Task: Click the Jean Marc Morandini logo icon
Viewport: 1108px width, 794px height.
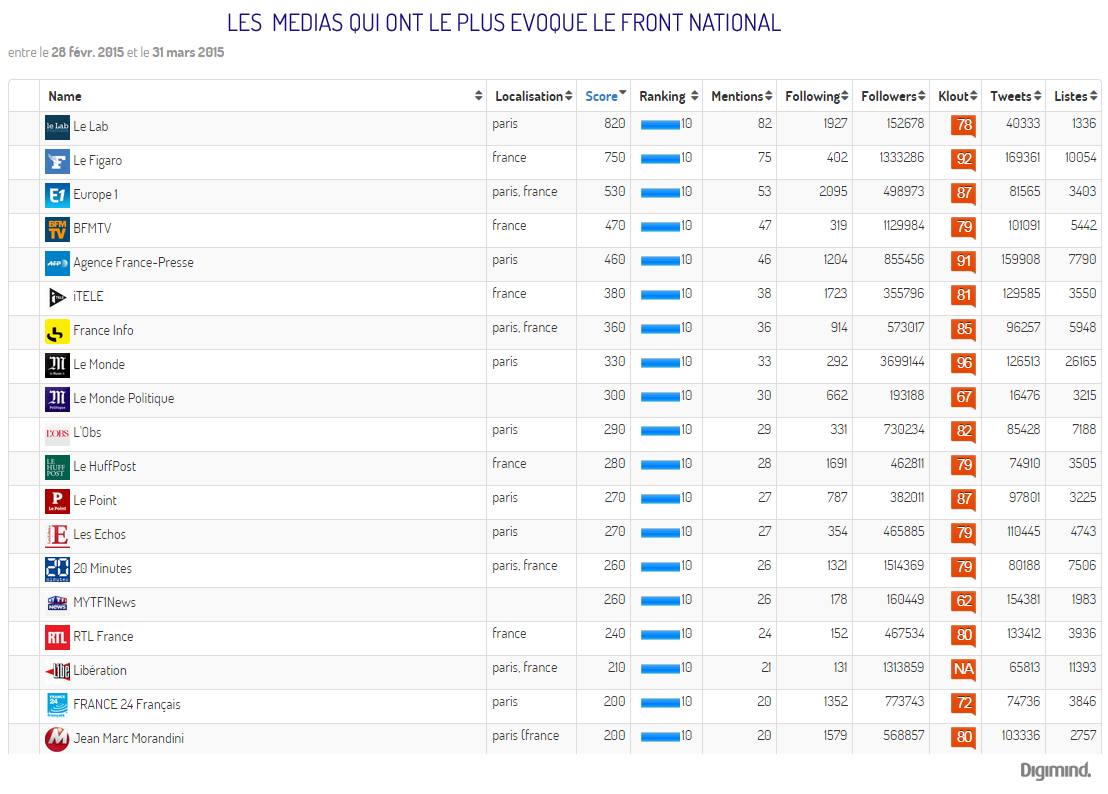Action: (57, 739)
